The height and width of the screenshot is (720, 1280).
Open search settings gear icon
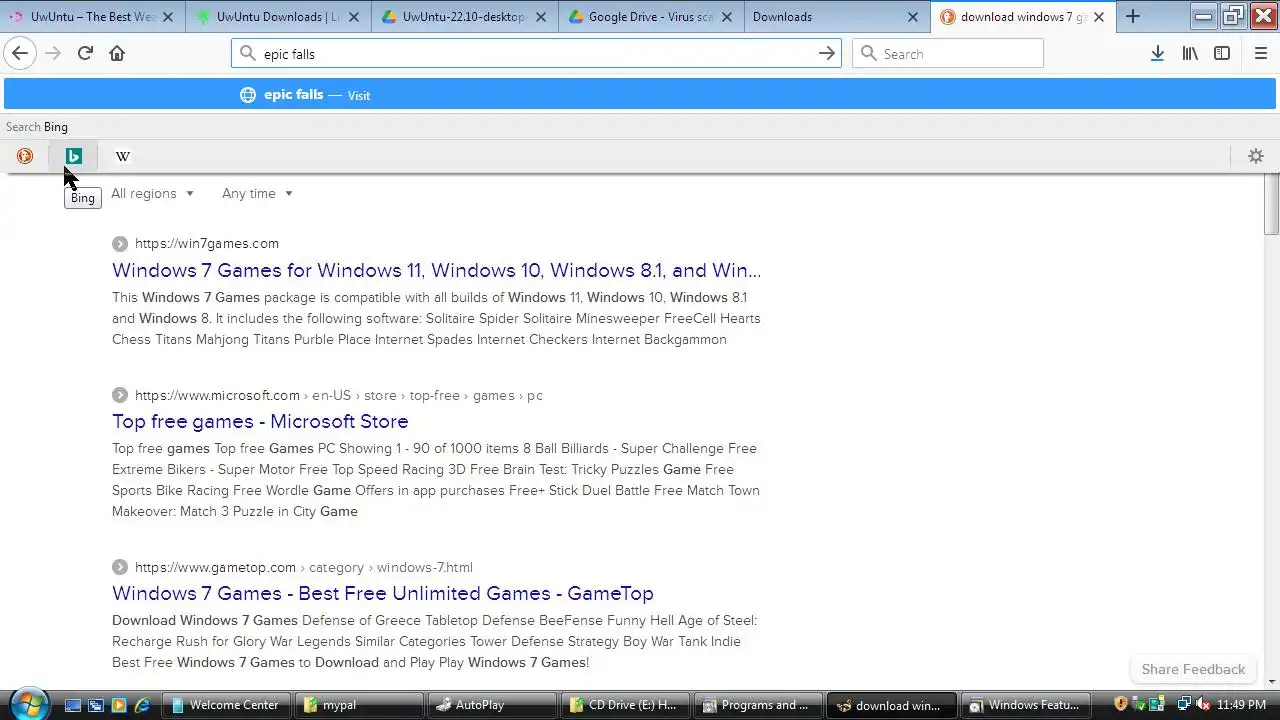pos(1256,156)
